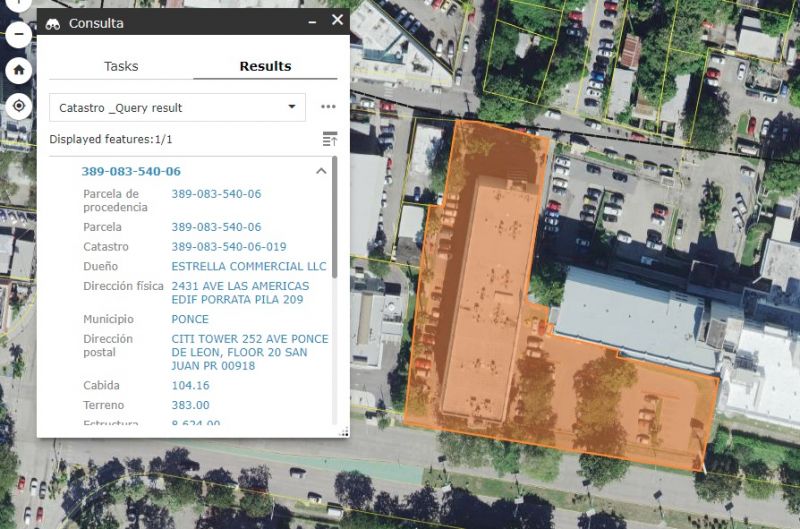Select the Results tab
Screen dimensions: 800x529
tap(265, 66)
